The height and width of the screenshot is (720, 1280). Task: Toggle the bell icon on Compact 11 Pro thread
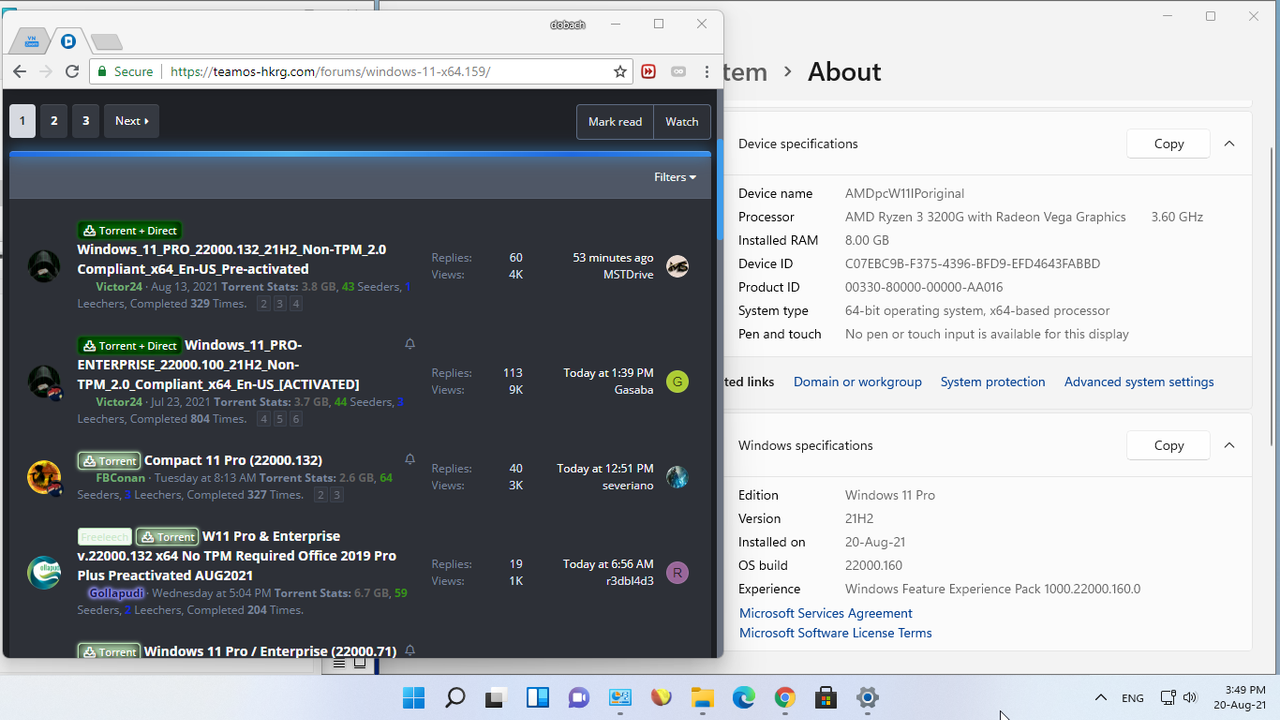410,459
